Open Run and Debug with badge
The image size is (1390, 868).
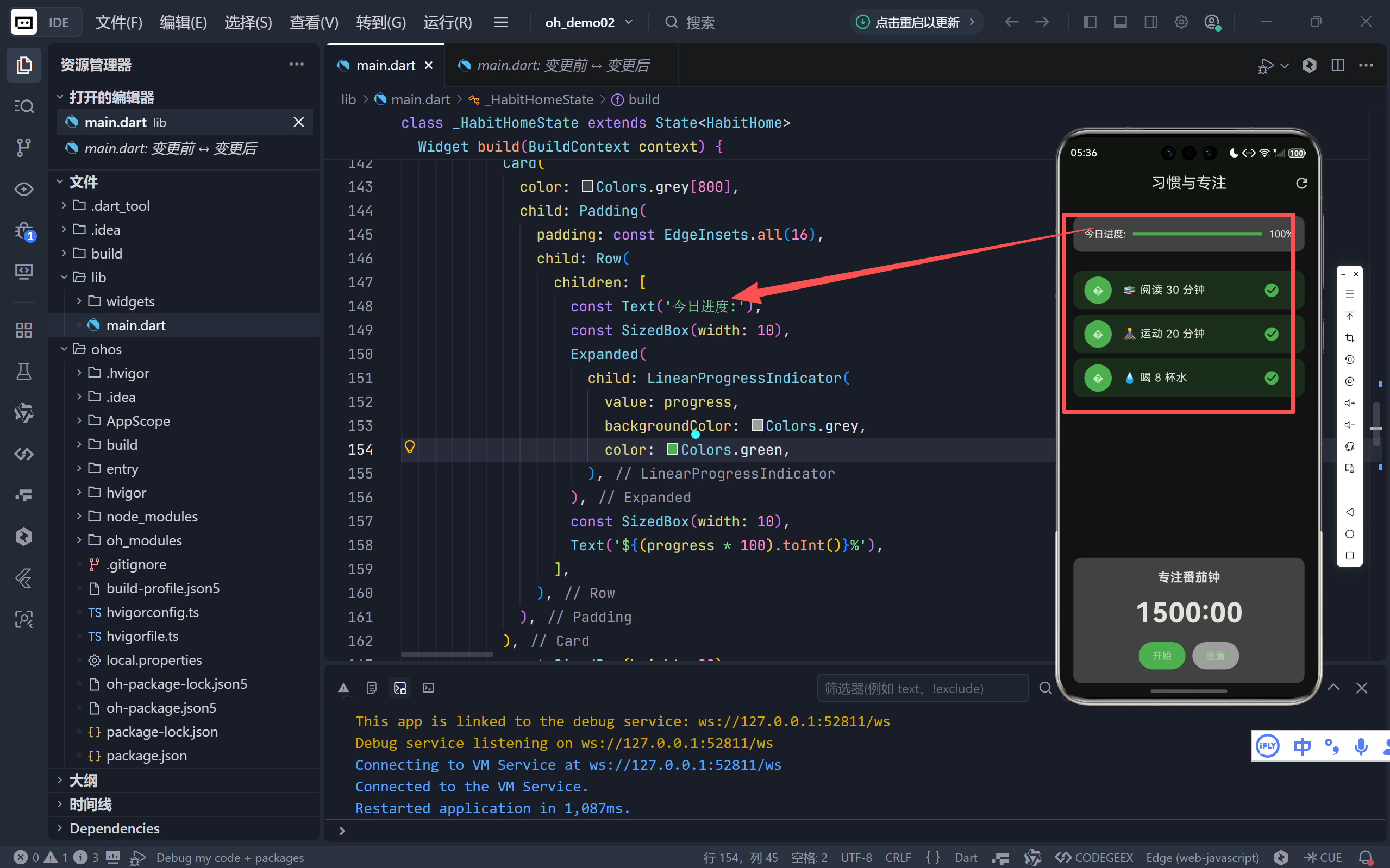tap(23, 231)
